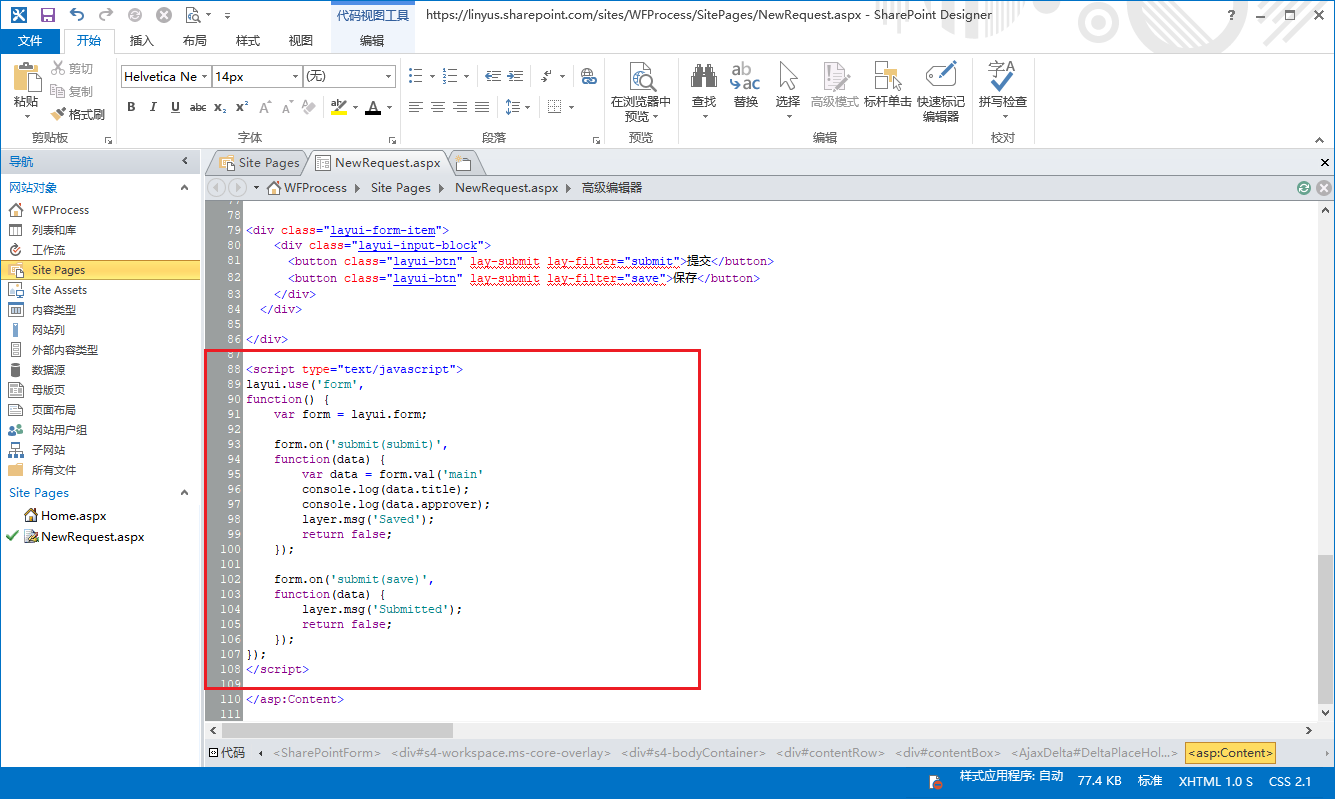Click the bulleted list icon

pyautogui.click(x=416, y=76)
